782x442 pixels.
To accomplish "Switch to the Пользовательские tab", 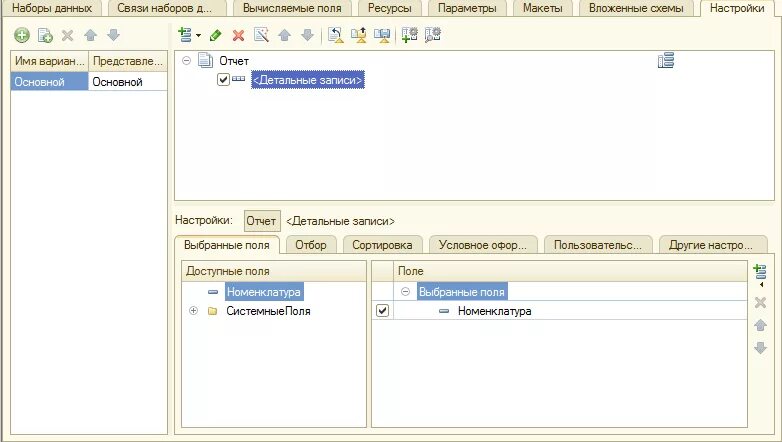I will (x=597, y=245).
